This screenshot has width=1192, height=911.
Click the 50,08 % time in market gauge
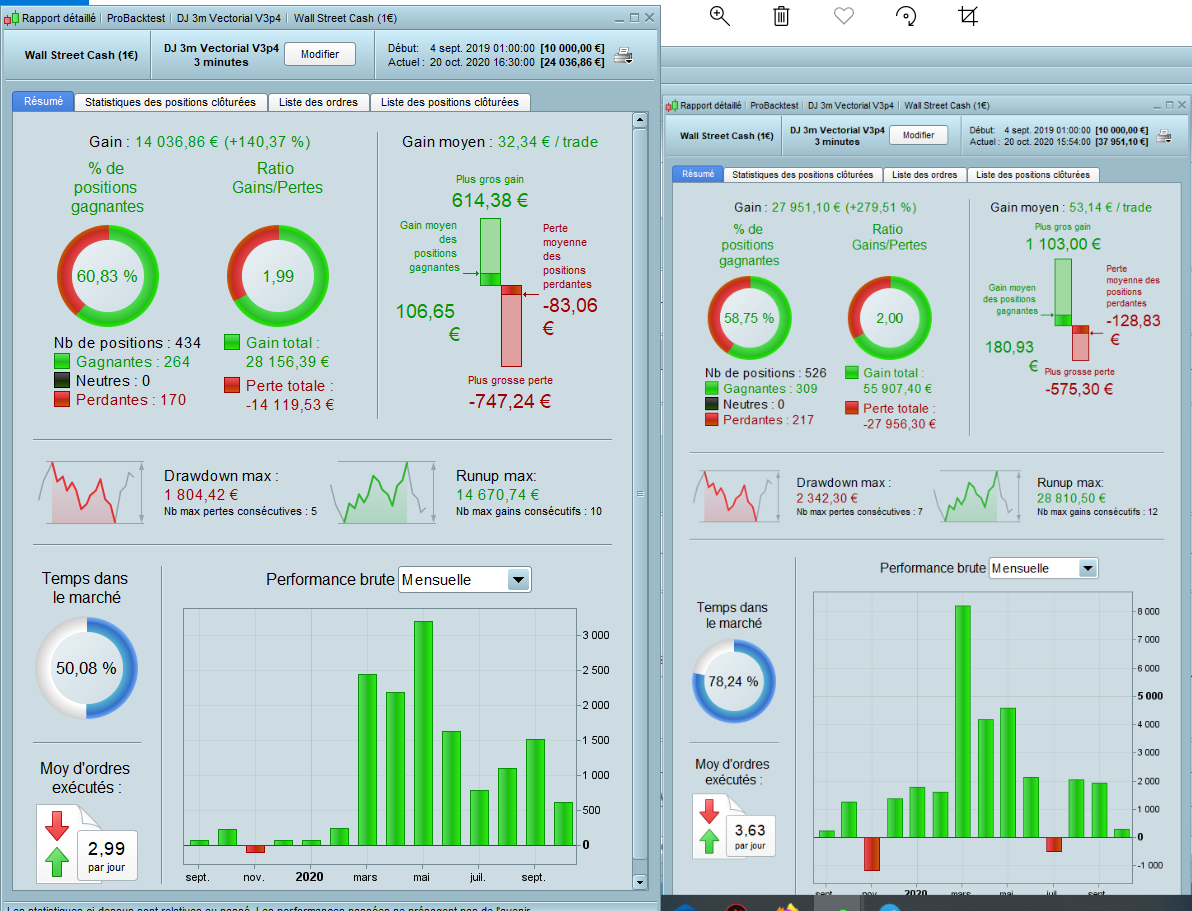87,668
